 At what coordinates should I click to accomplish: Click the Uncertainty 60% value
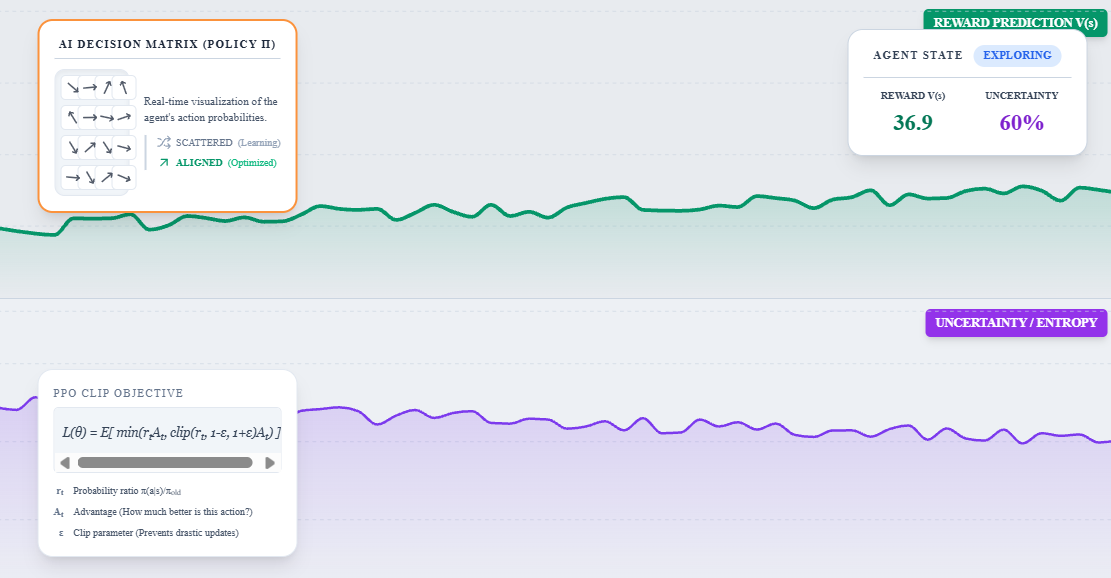1021,123
